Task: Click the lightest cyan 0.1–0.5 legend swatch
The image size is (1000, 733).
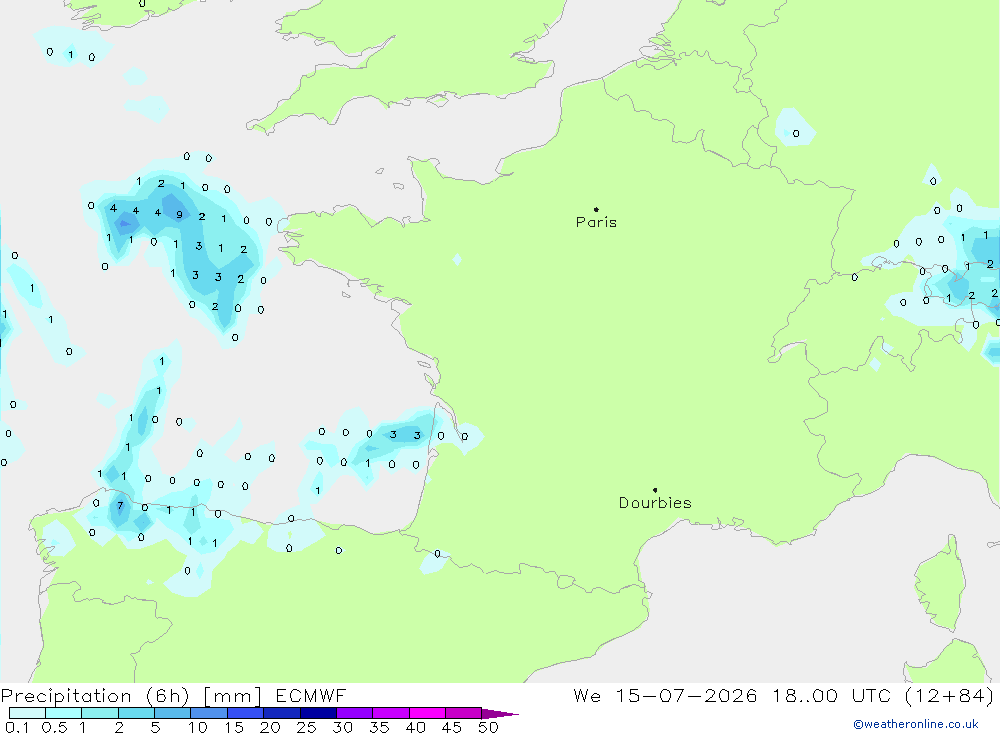Action: (x=27, y=713)
